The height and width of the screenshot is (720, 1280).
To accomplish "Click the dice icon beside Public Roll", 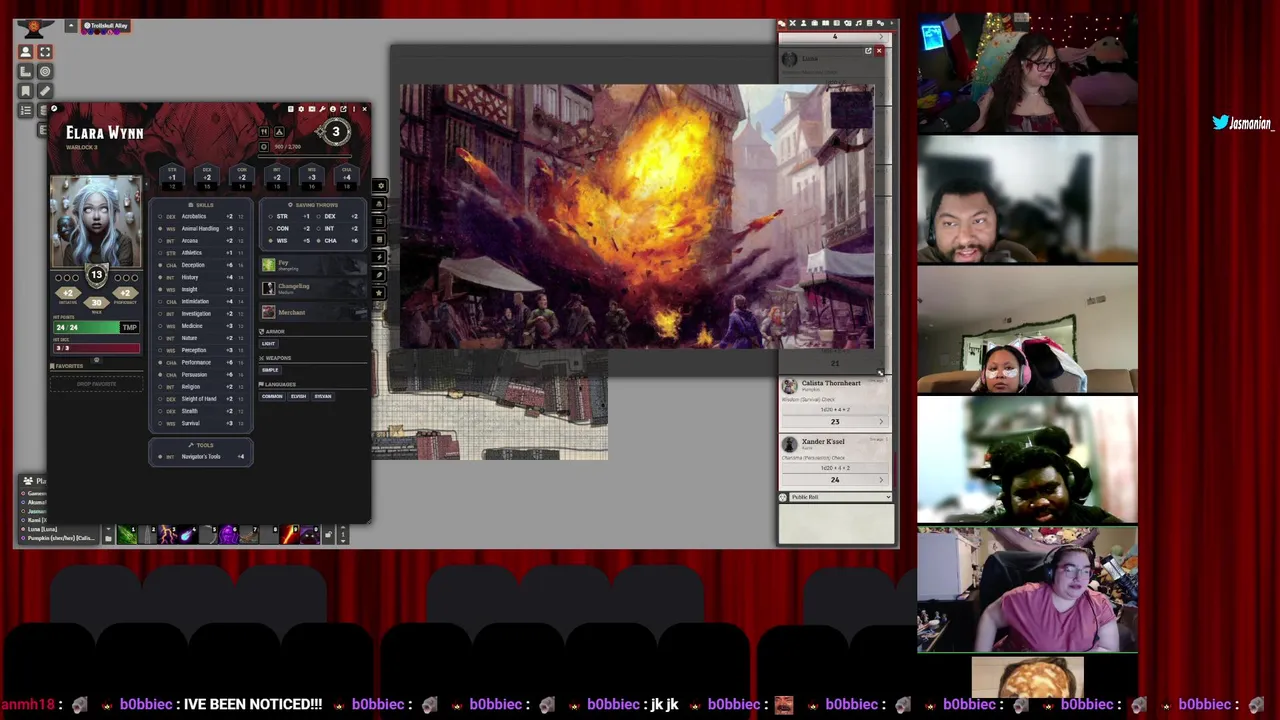I will coord(784,497).
